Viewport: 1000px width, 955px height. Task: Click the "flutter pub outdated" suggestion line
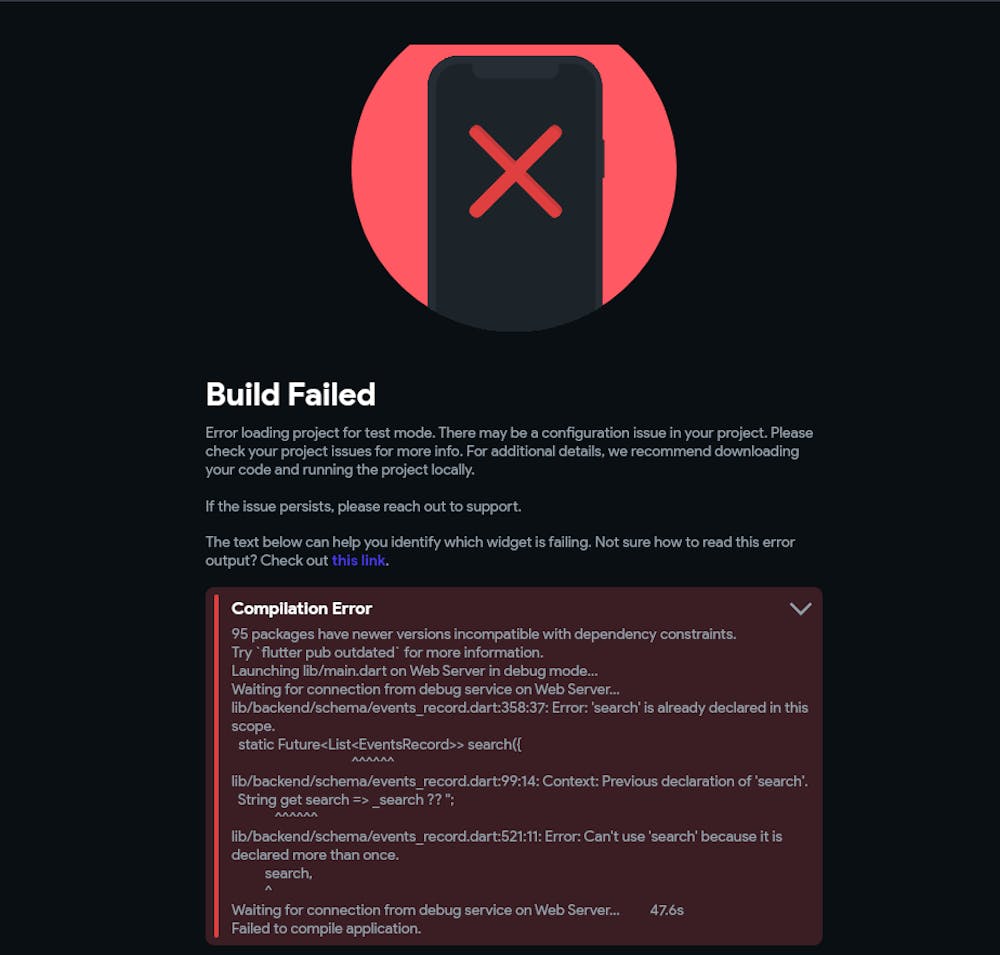[x=387, y=653]
